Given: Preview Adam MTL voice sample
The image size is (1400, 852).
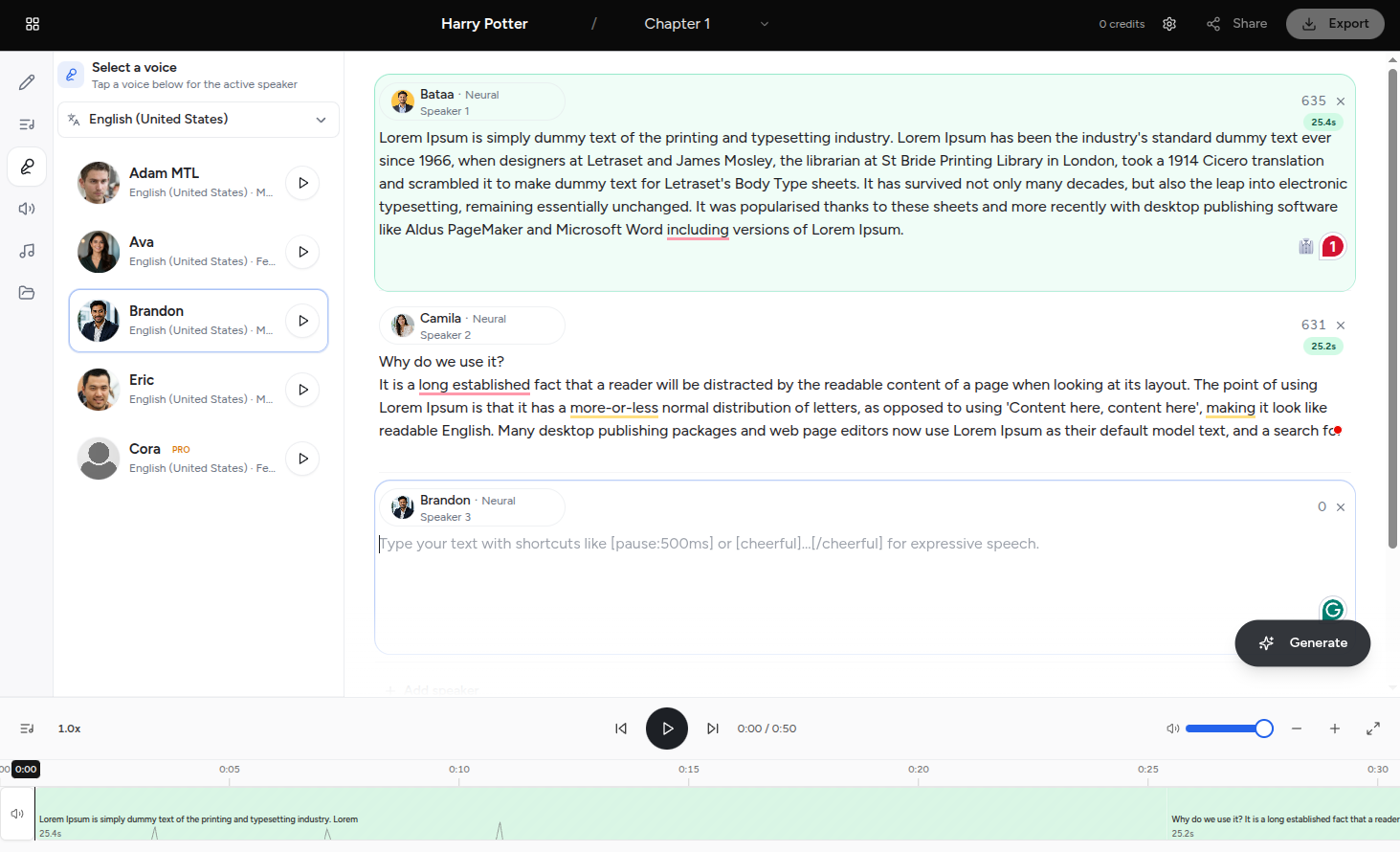Looking at the screenshot, I should tap(302, 183).
